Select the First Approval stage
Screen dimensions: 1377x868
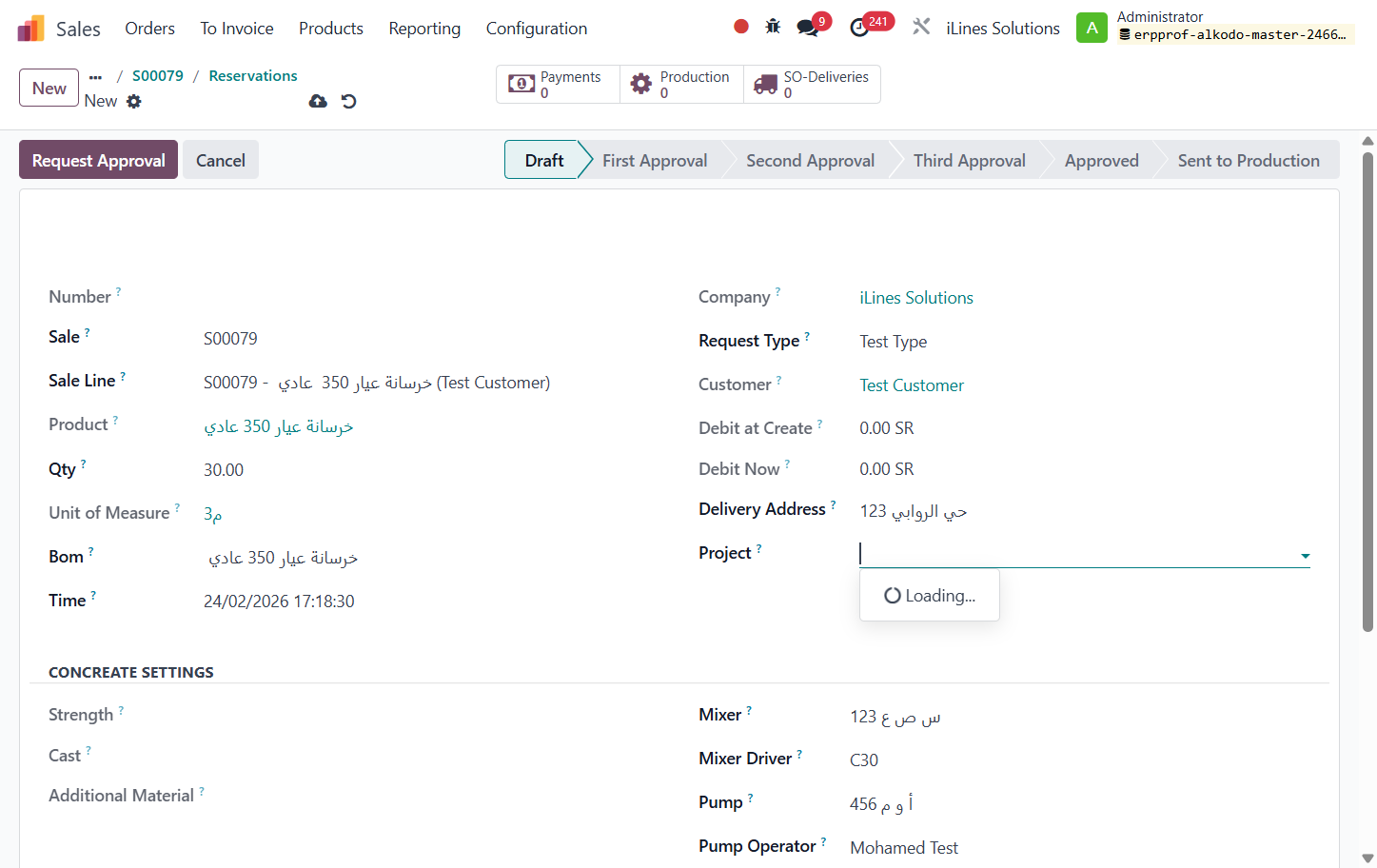coord(655,160)
